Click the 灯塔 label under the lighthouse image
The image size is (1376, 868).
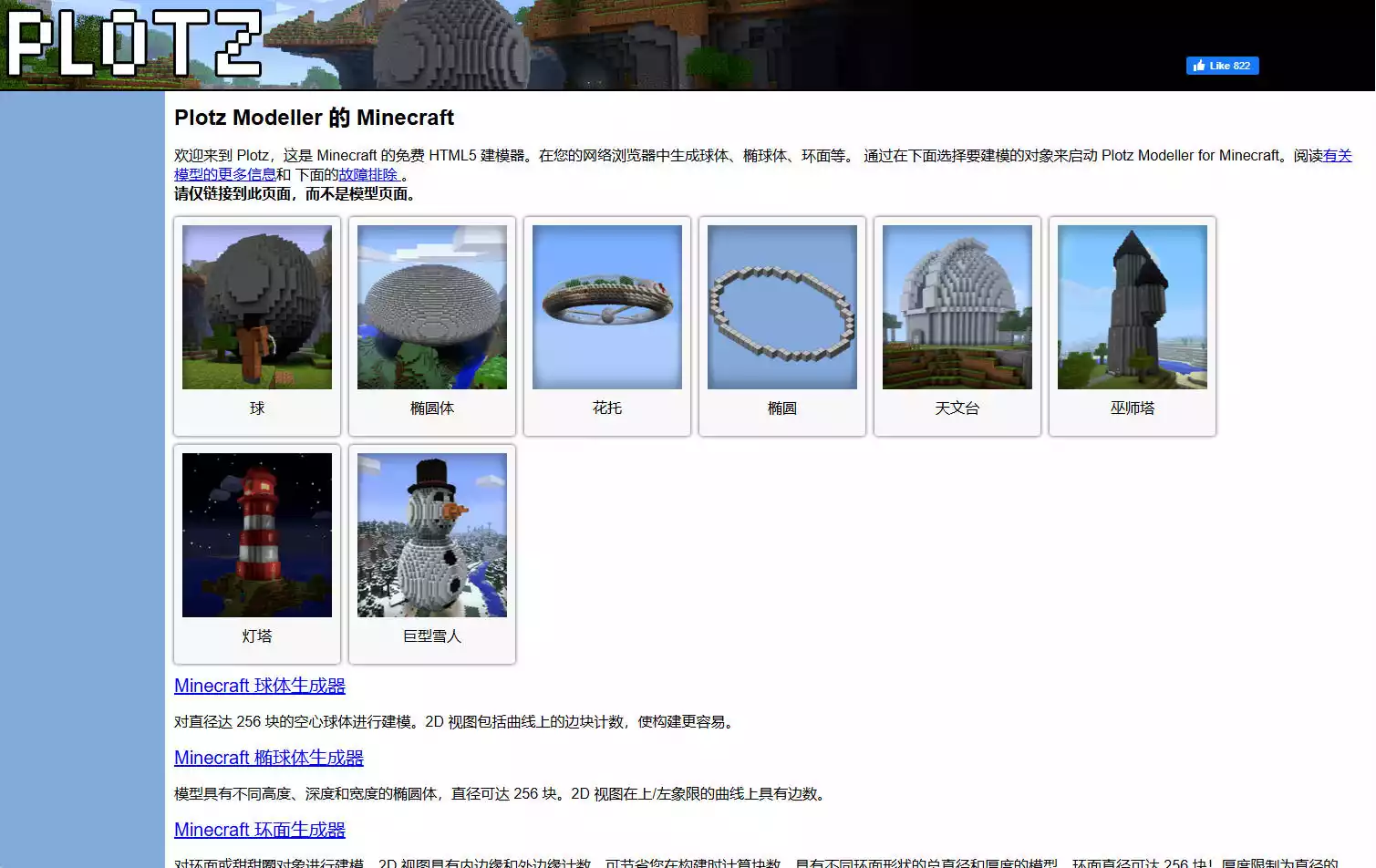pyautogui.click(x=257, y=636)
